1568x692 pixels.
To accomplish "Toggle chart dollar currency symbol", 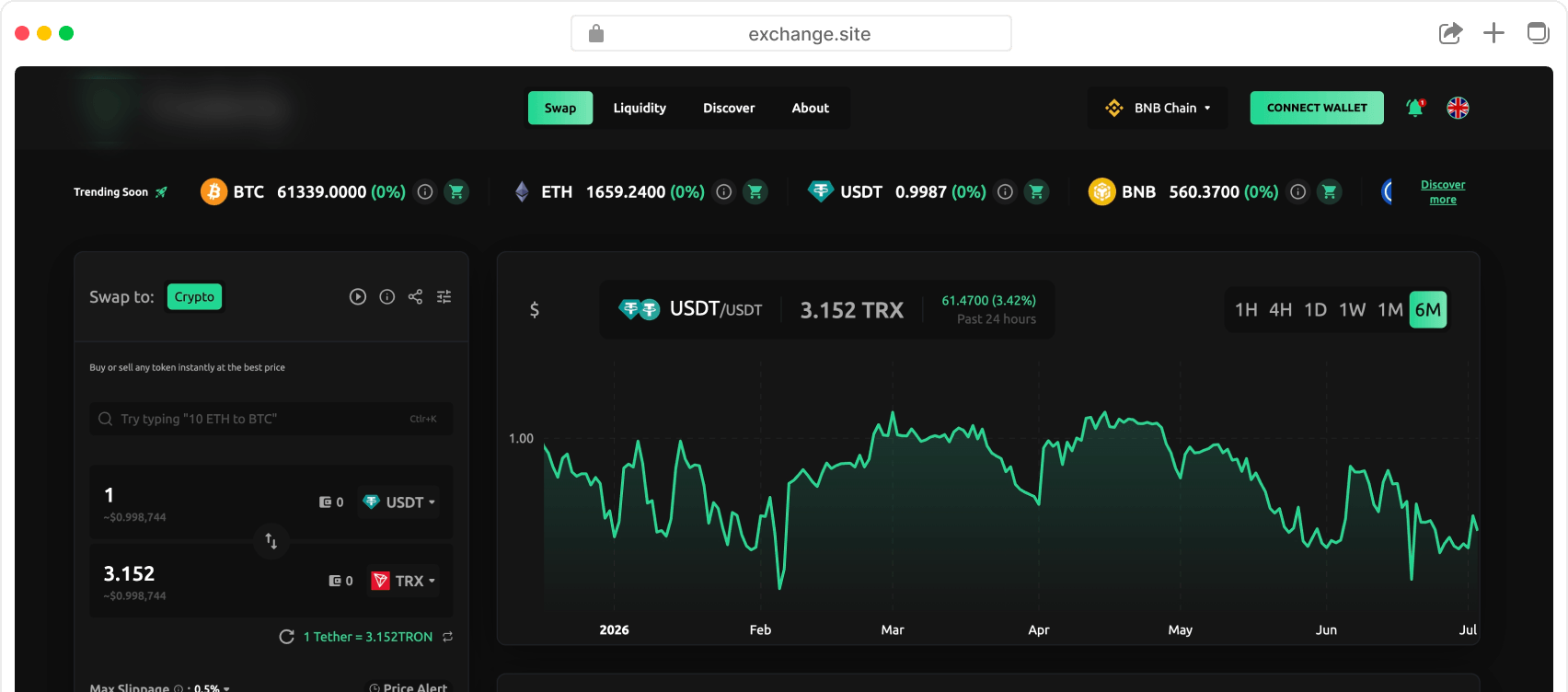I will (535, 310).
